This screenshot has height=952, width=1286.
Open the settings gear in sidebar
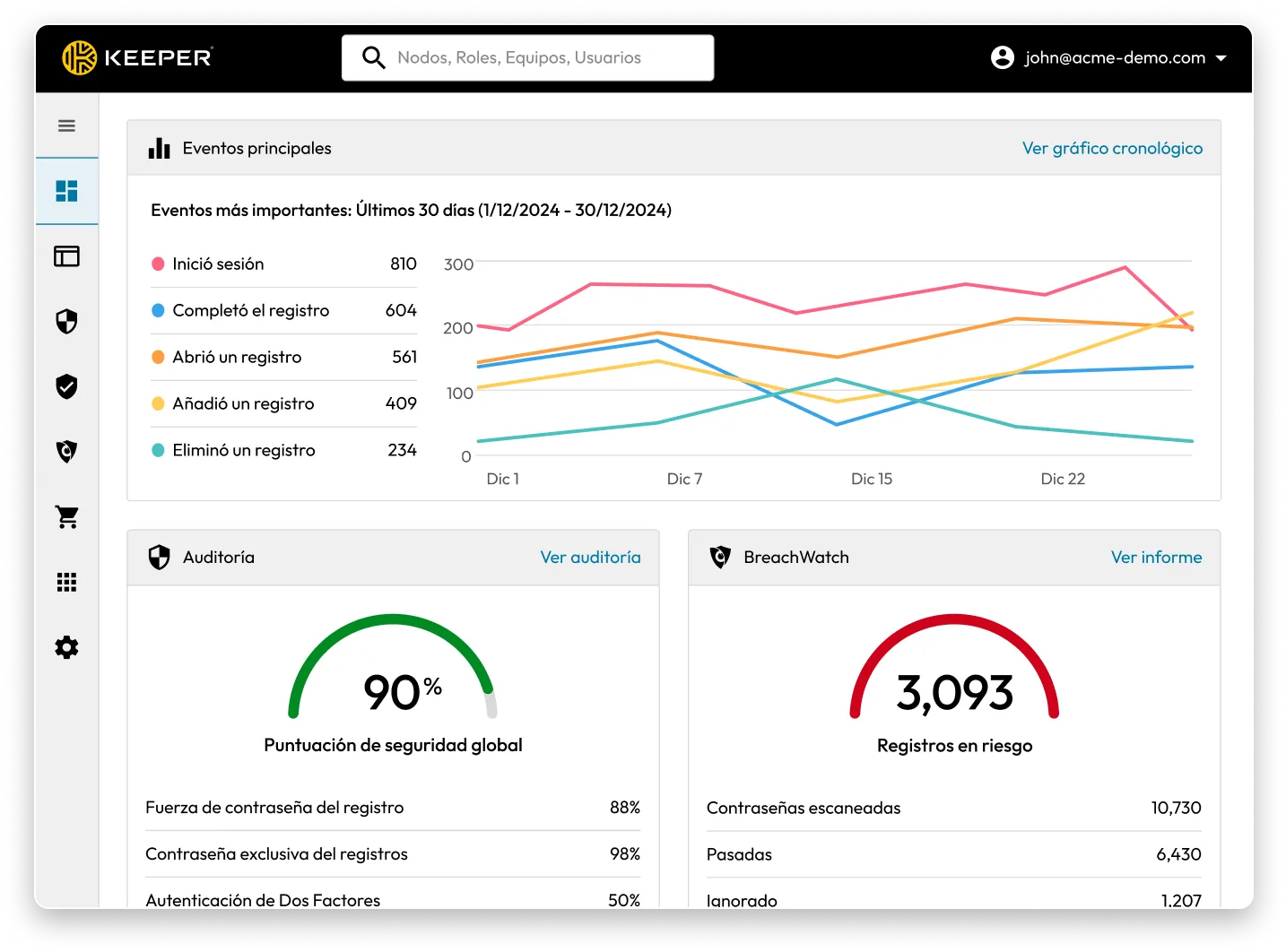click(66, 647)
